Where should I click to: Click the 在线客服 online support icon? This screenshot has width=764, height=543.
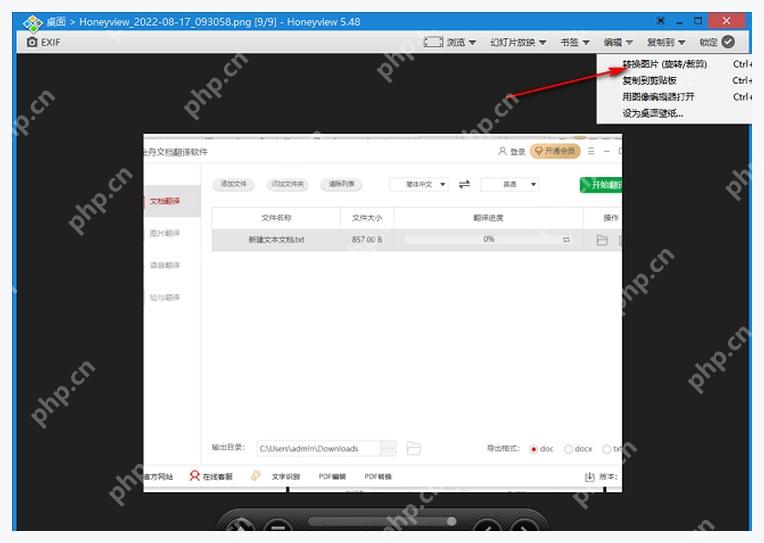194,476
